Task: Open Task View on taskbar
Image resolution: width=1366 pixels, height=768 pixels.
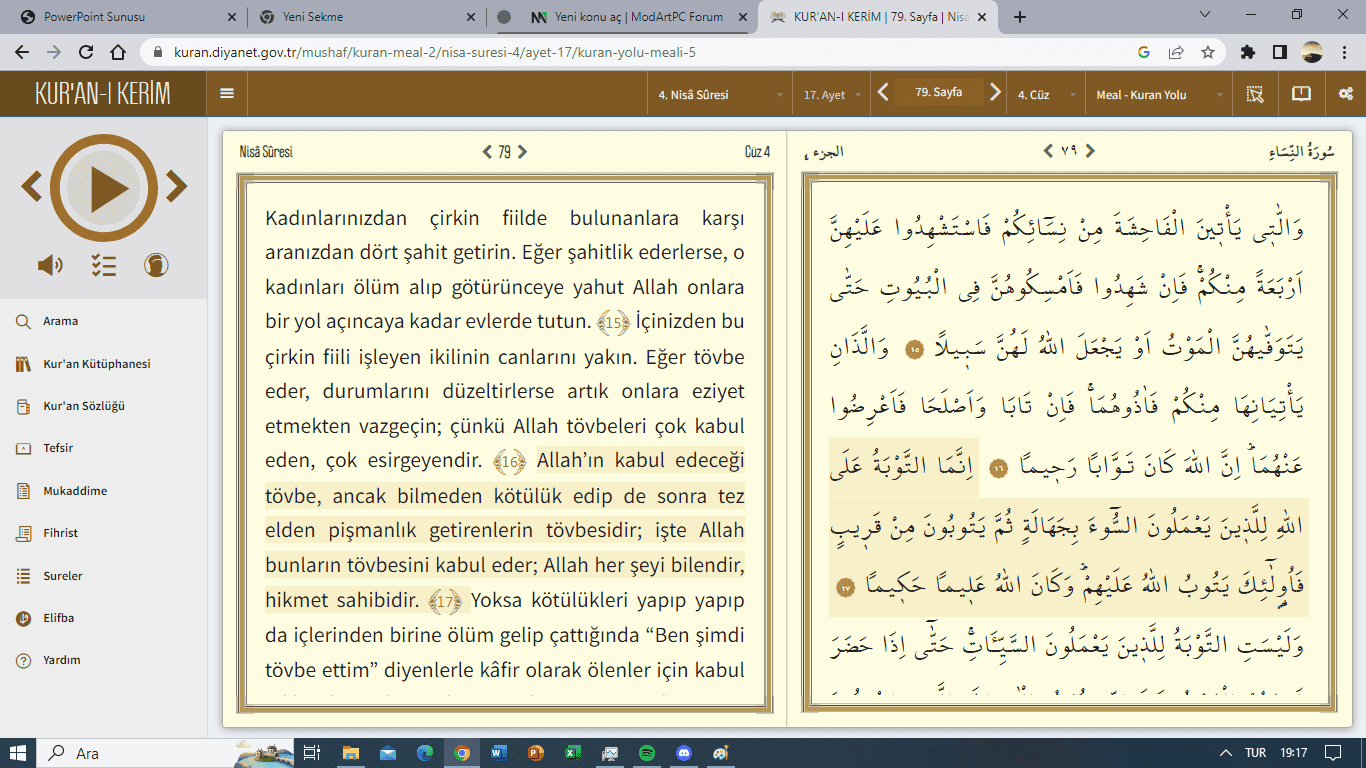Action: [311, 753]
